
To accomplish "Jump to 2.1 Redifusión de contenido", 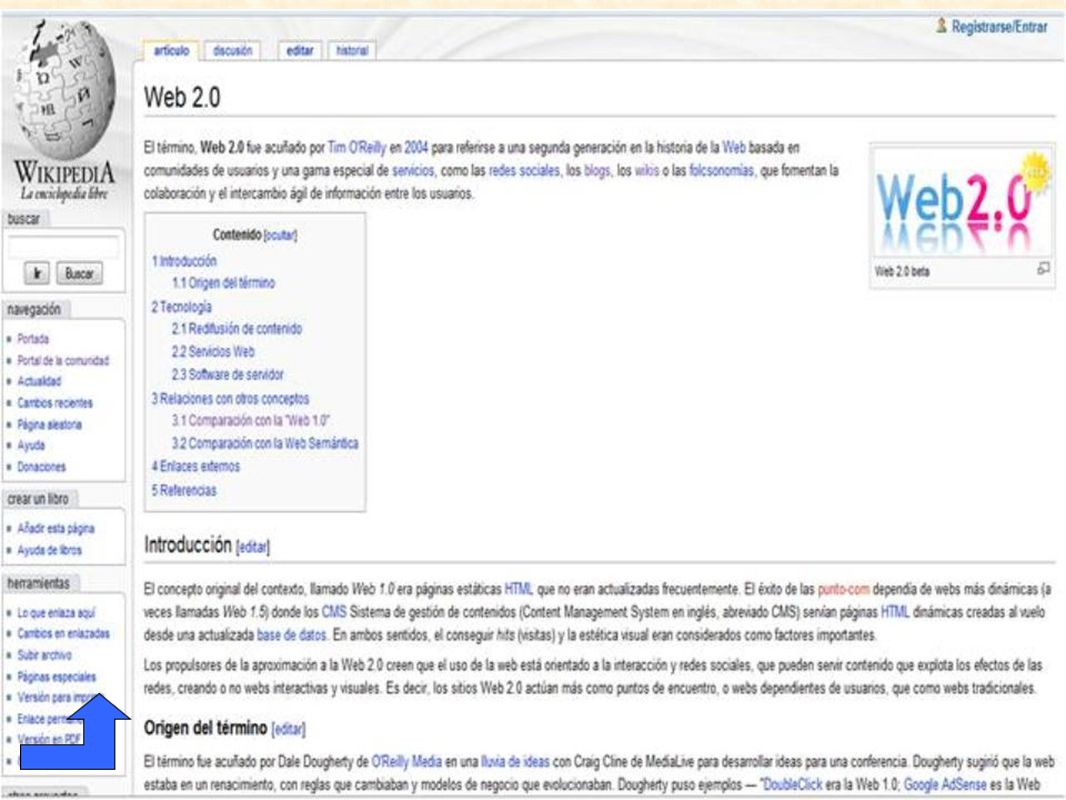I will (237, 328).
